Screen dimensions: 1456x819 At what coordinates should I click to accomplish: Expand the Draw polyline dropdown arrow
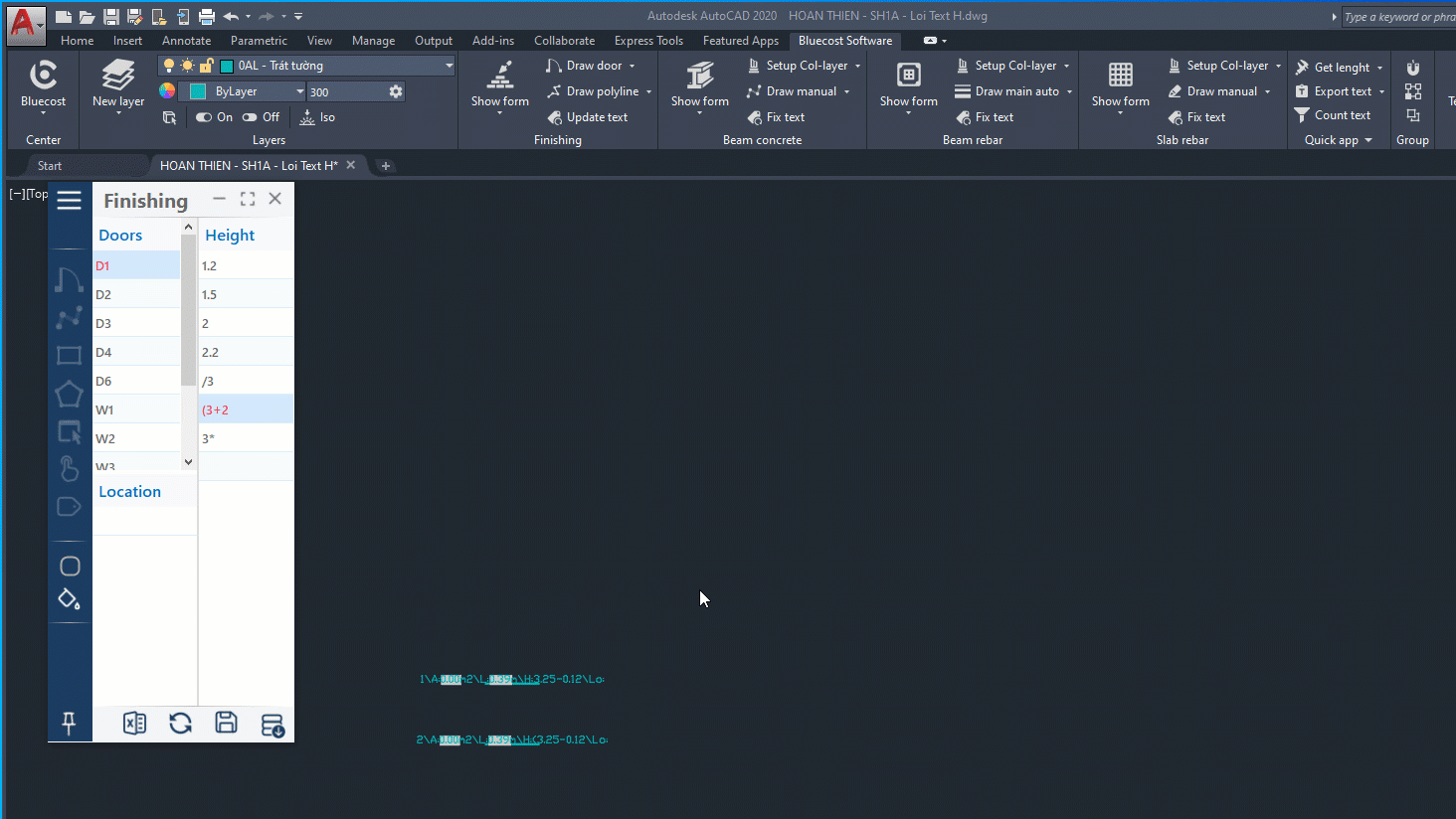click(x=648, y=91)
